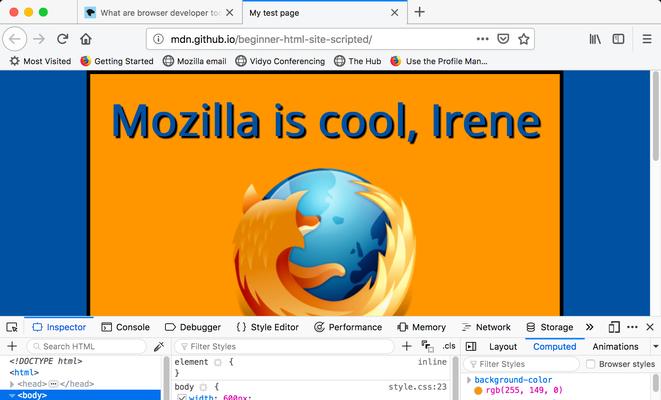Click the Firefox logo image
Image resolution: width=661 pixels, height=400 pixels.
click(324, 242)
